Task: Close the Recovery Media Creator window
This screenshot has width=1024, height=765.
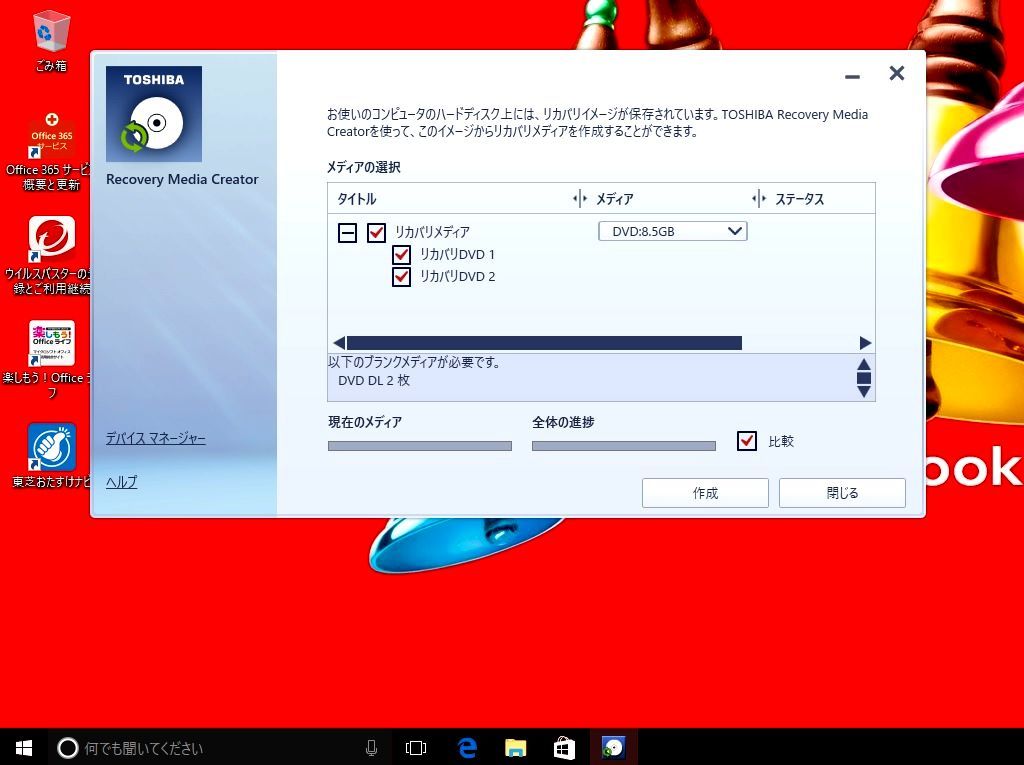Action: (897, 73)
